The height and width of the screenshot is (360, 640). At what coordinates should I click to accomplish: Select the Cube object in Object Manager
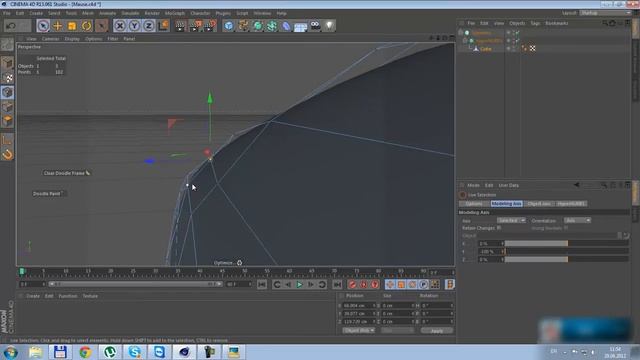[x=486, y=49]
